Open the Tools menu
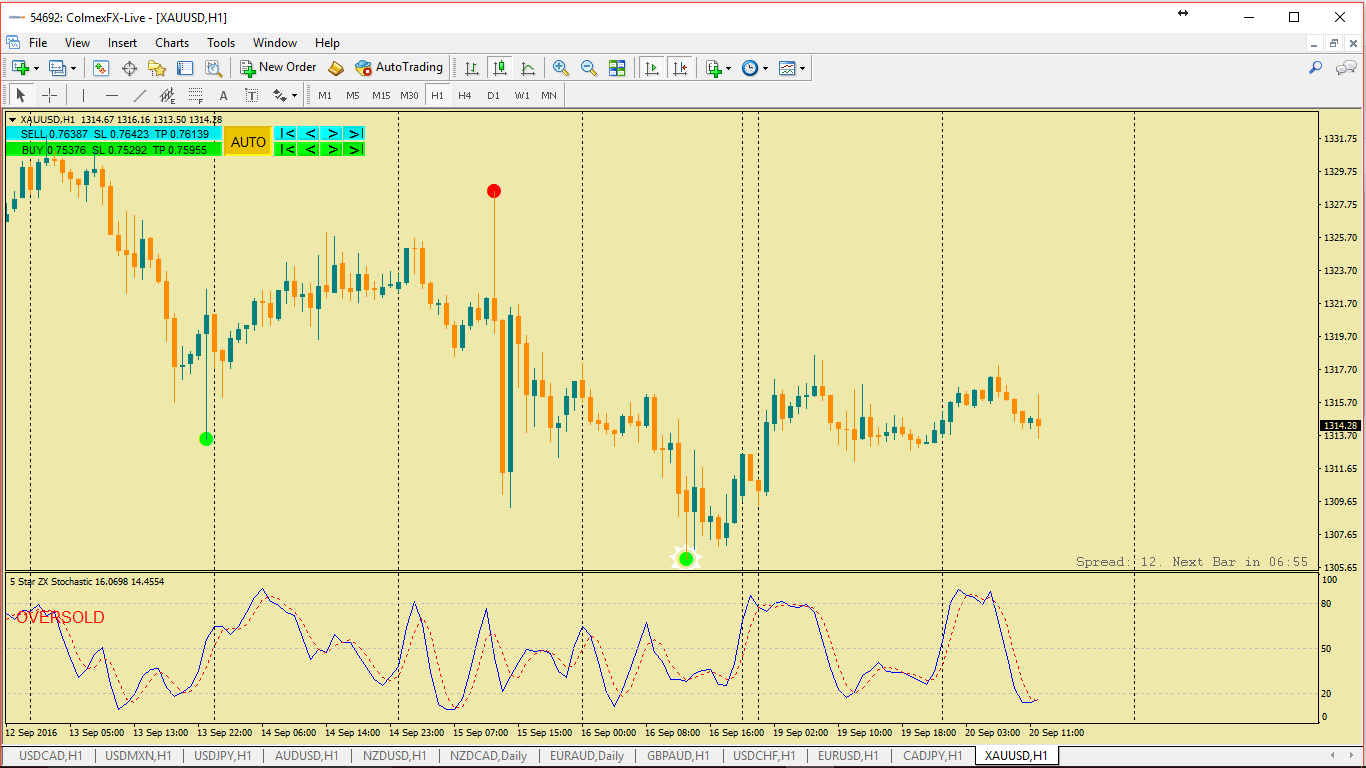 pos(221,43)
